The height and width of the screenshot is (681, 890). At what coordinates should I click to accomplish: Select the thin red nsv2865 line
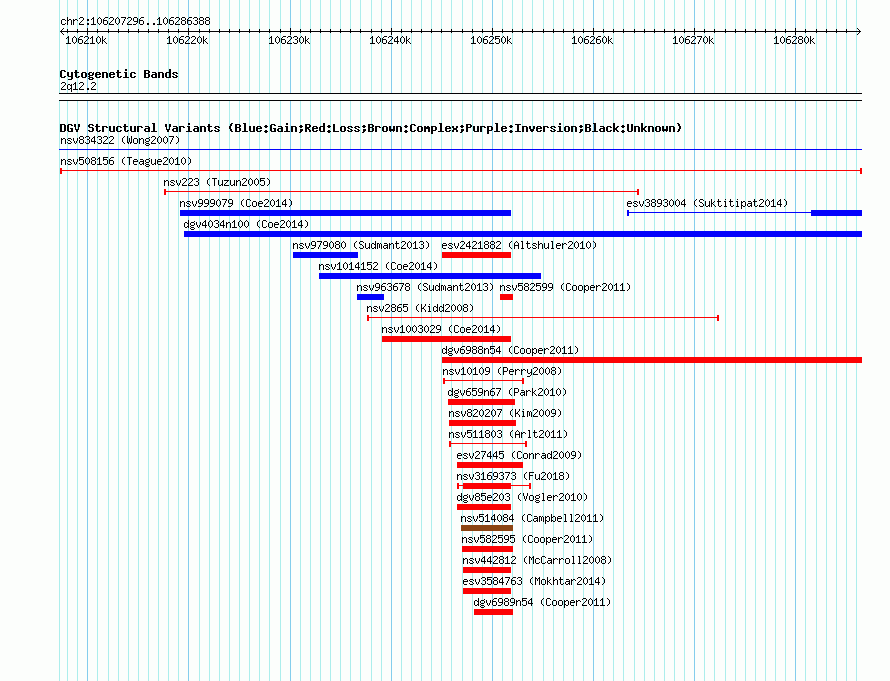543,318
